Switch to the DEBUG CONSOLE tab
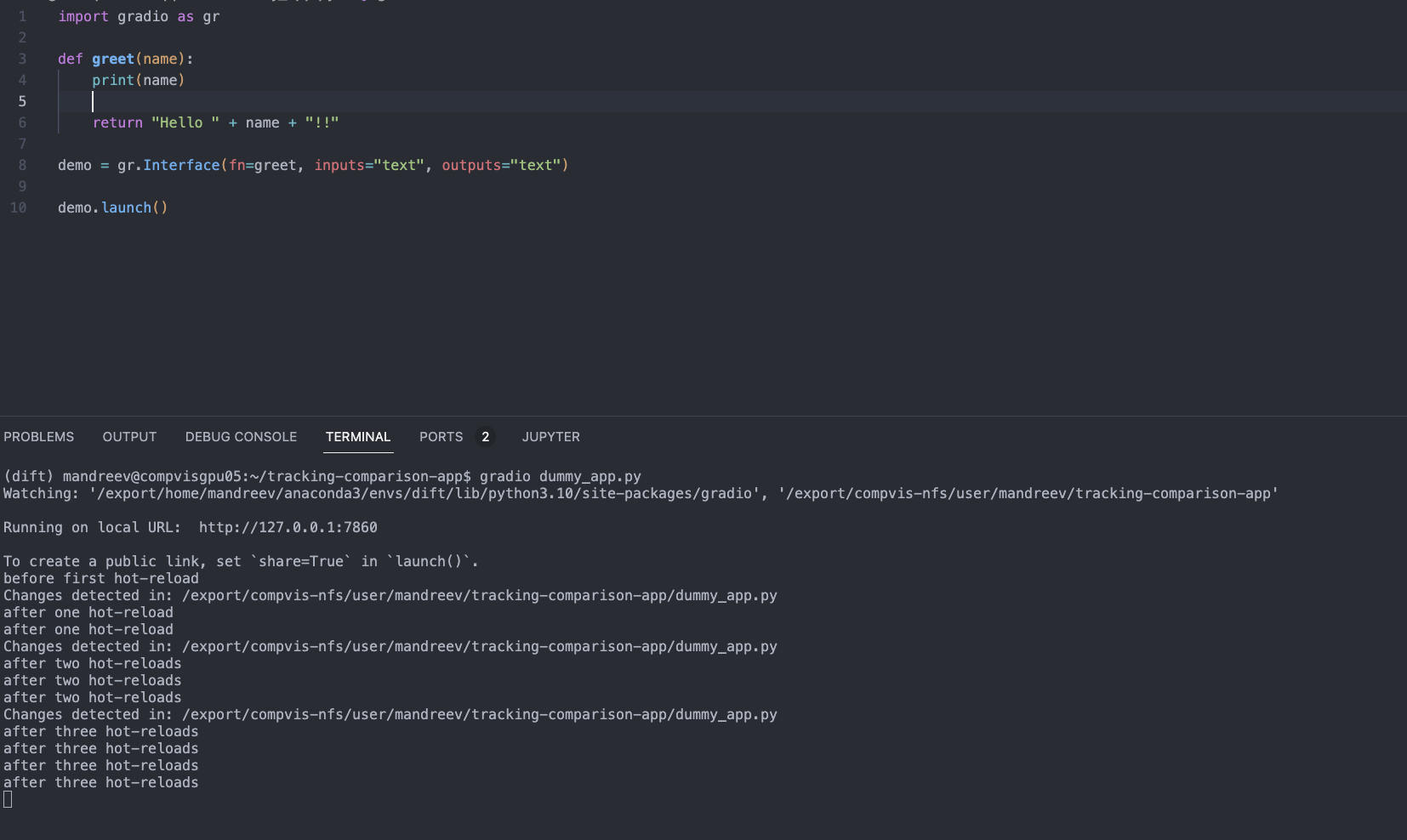This screenshot has height=840, width=1407. coord(241,436)
